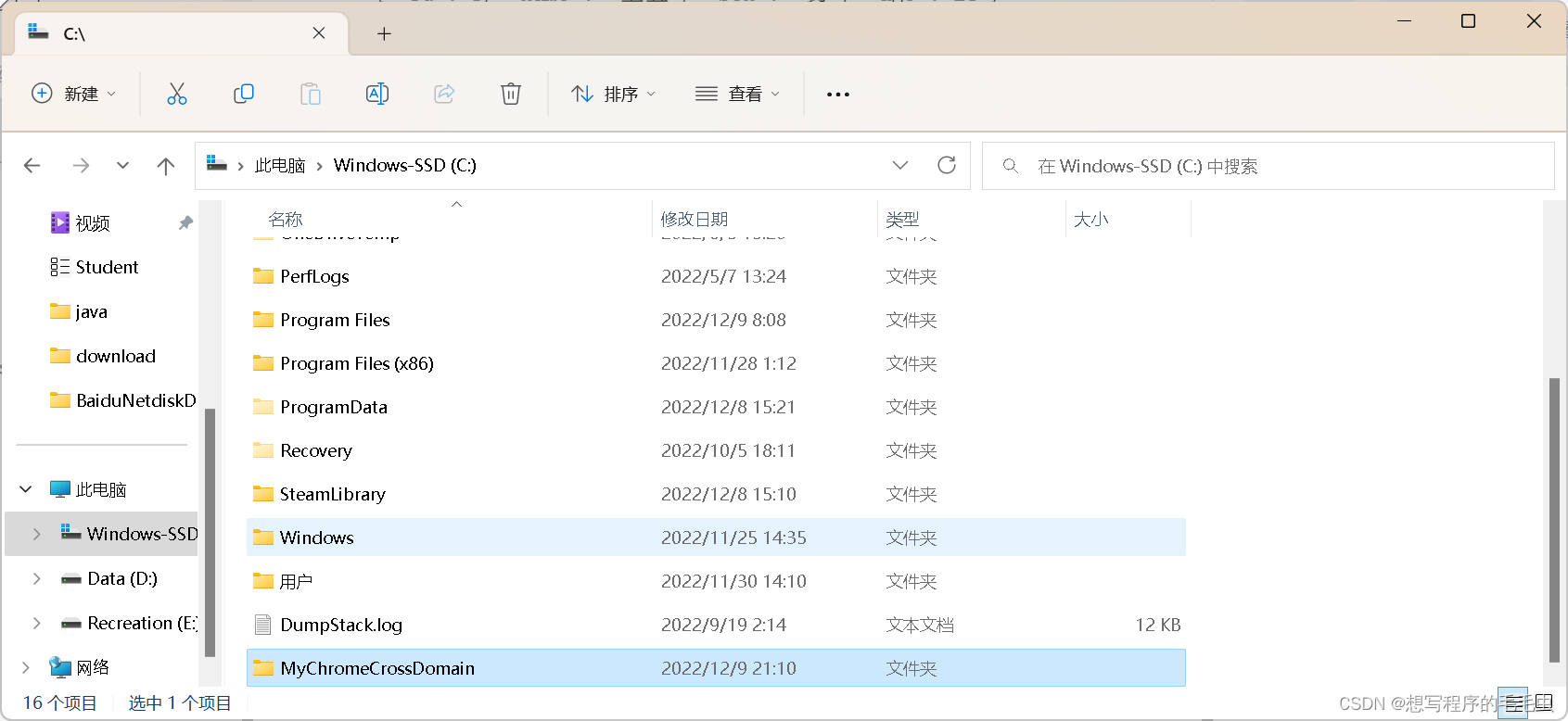Click the drive icon in address bar
The width and height of the screenshot is (1568, 721).
click(217, 164)
